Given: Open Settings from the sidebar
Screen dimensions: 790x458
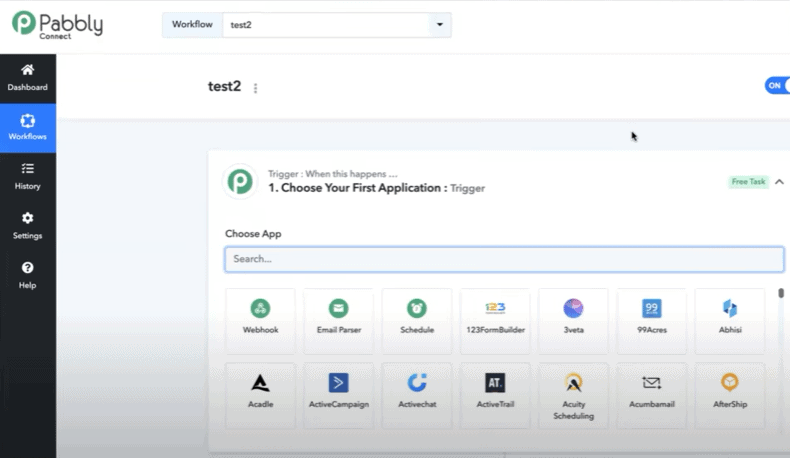Looking at the screenshot, I should 28,226.
